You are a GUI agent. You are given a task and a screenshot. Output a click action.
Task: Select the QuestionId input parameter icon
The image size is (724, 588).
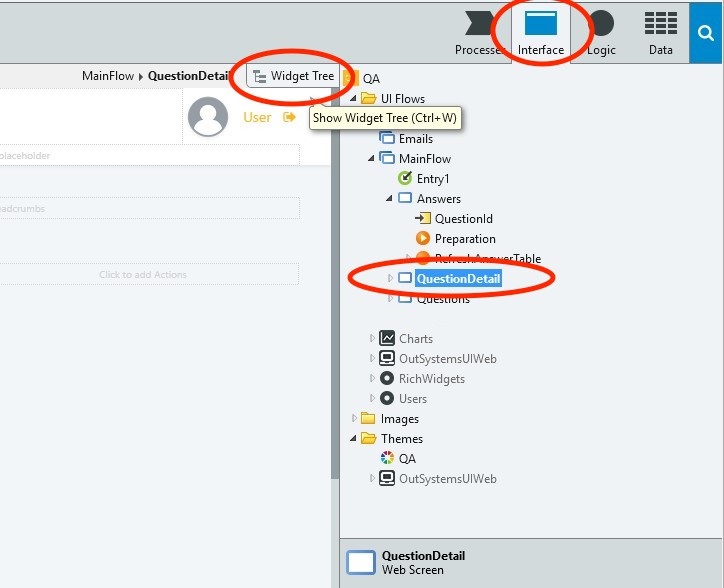(x=423, y=218)
